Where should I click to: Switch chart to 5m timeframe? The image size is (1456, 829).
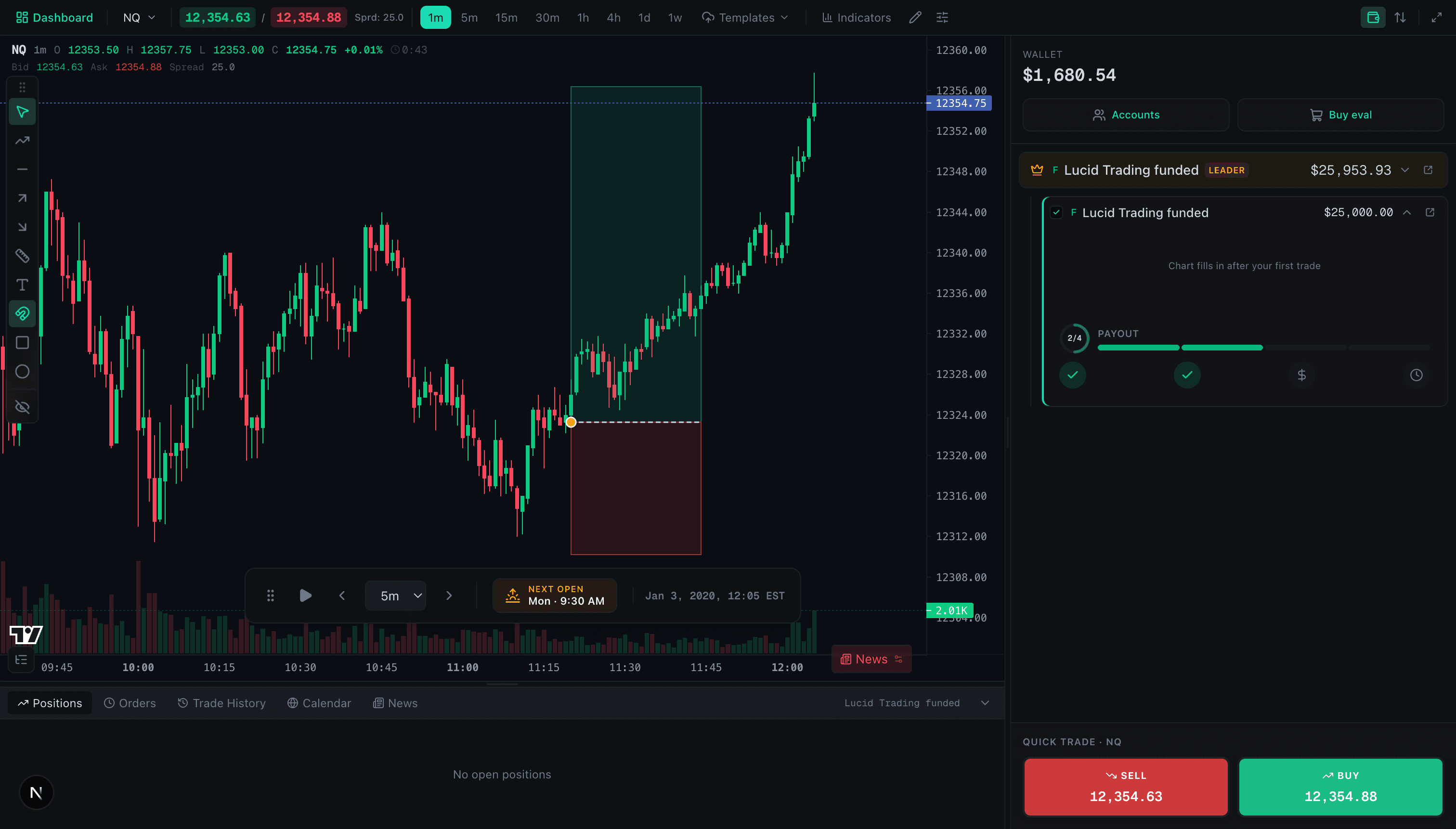469,18
